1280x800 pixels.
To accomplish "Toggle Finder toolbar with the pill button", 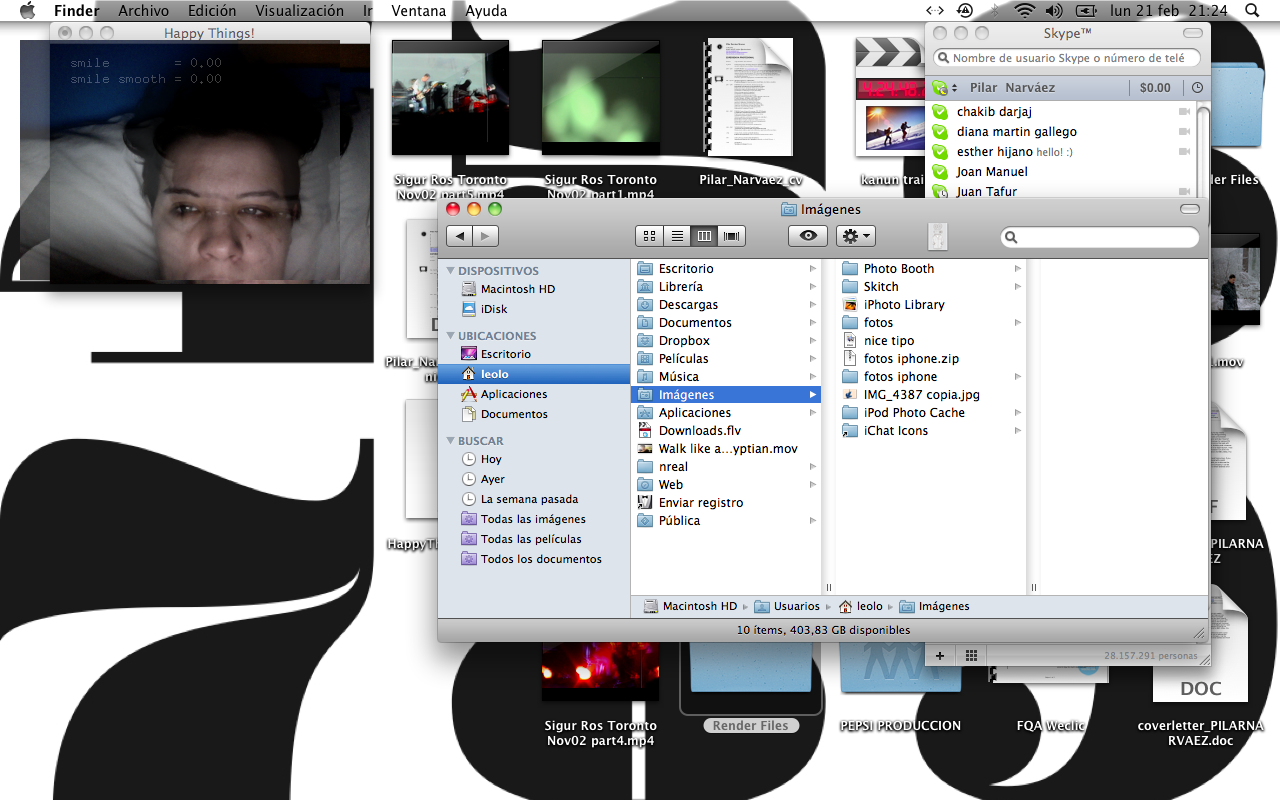I will 1189,209.
